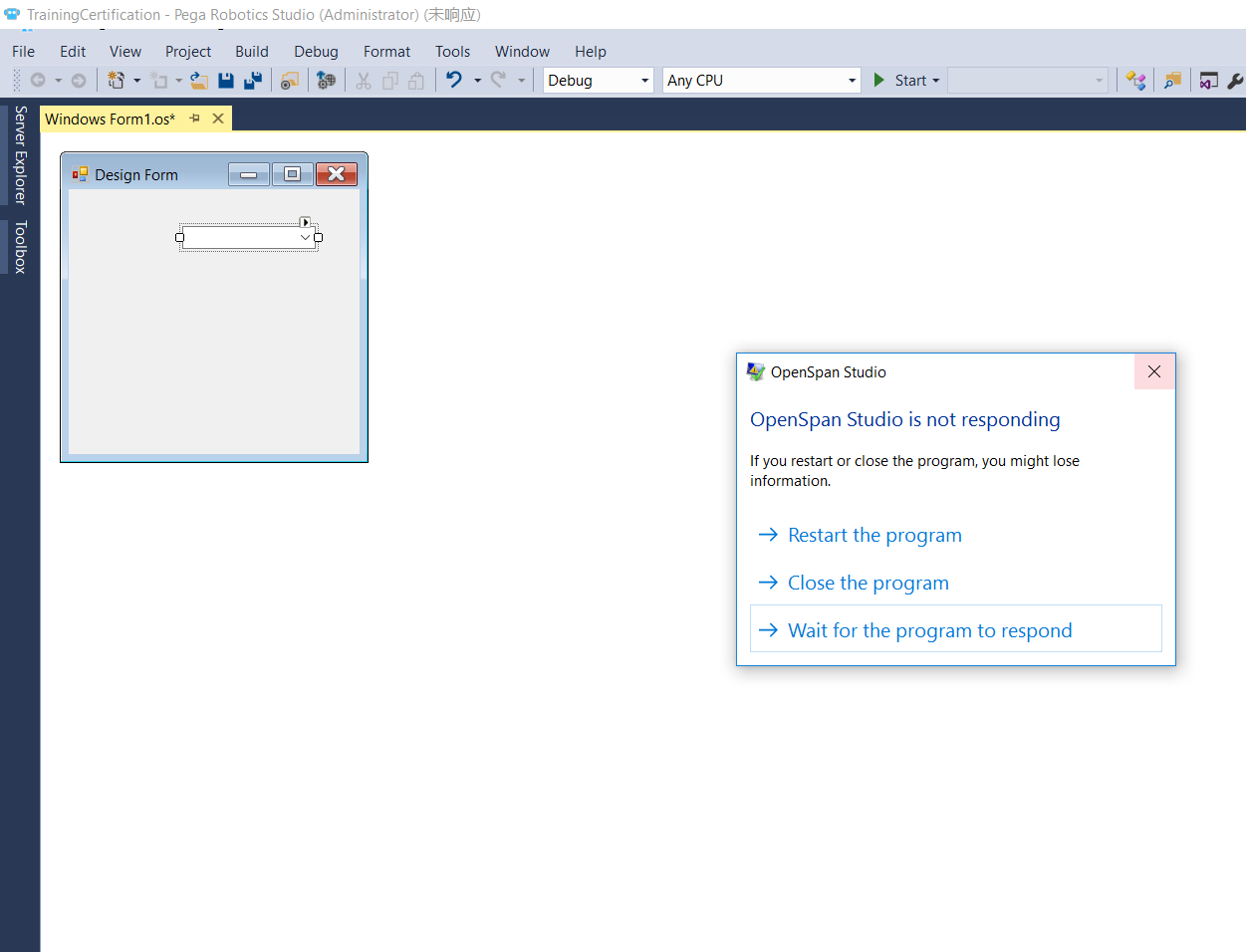Viewport: 1246px width, 952px height.
Task: Click the smart tag arrow on the combo box control
Action: tap(306, 222)
